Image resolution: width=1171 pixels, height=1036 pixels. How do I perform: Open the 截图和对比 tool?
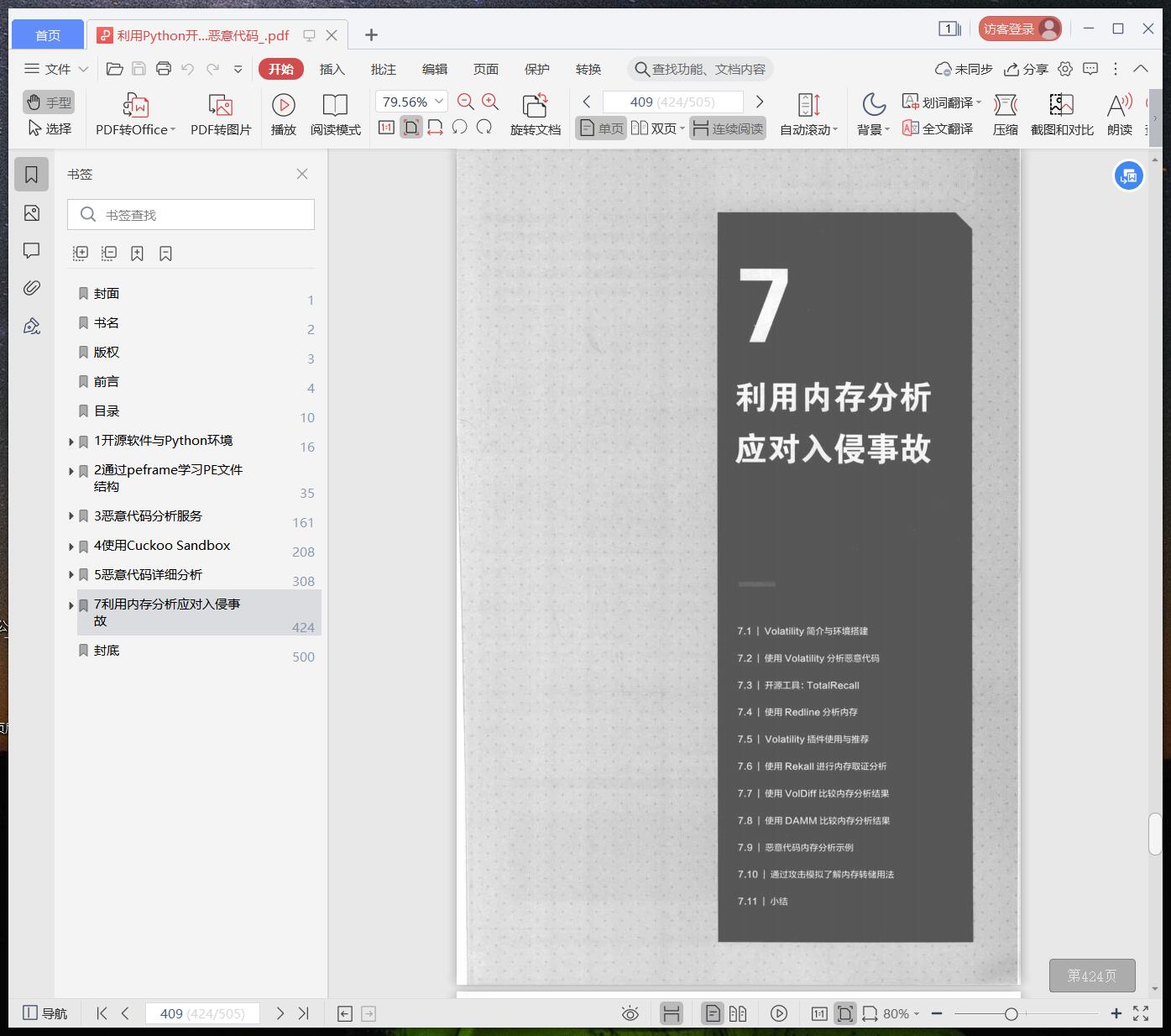coord(1062,114)
